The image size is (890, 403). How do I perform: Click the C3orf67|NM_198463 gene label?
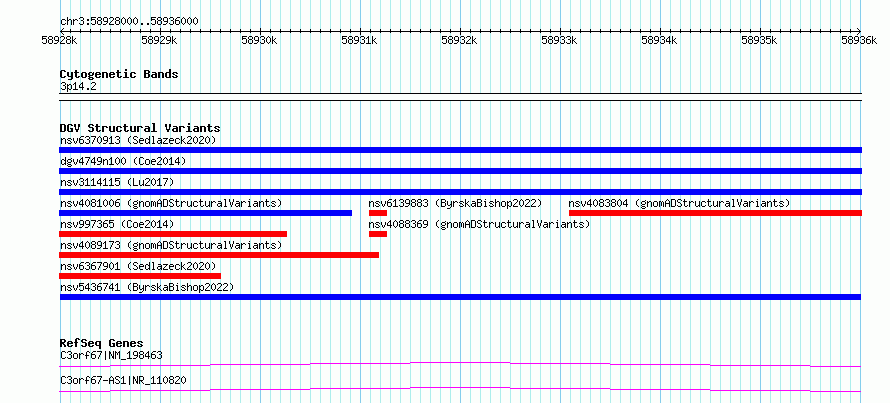(111, 356)
